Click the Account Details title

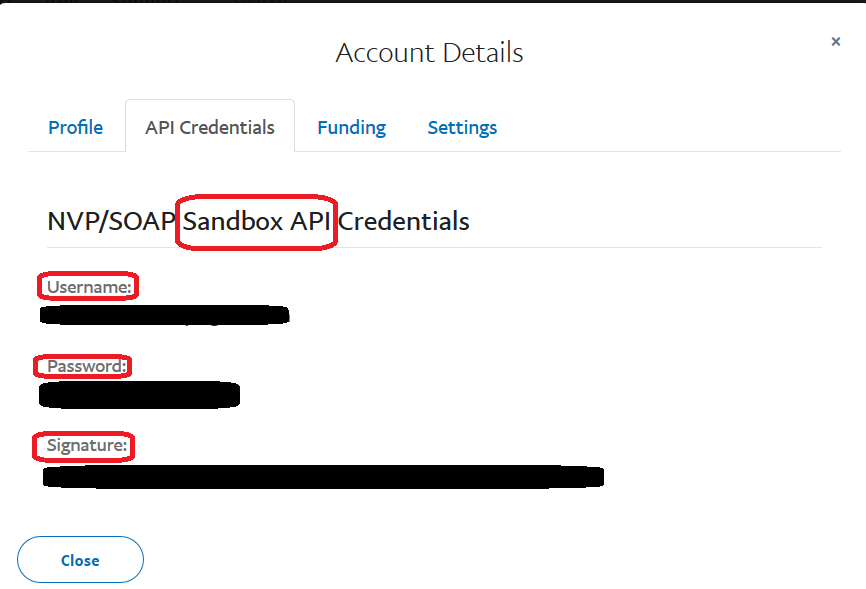click(429, 52)
